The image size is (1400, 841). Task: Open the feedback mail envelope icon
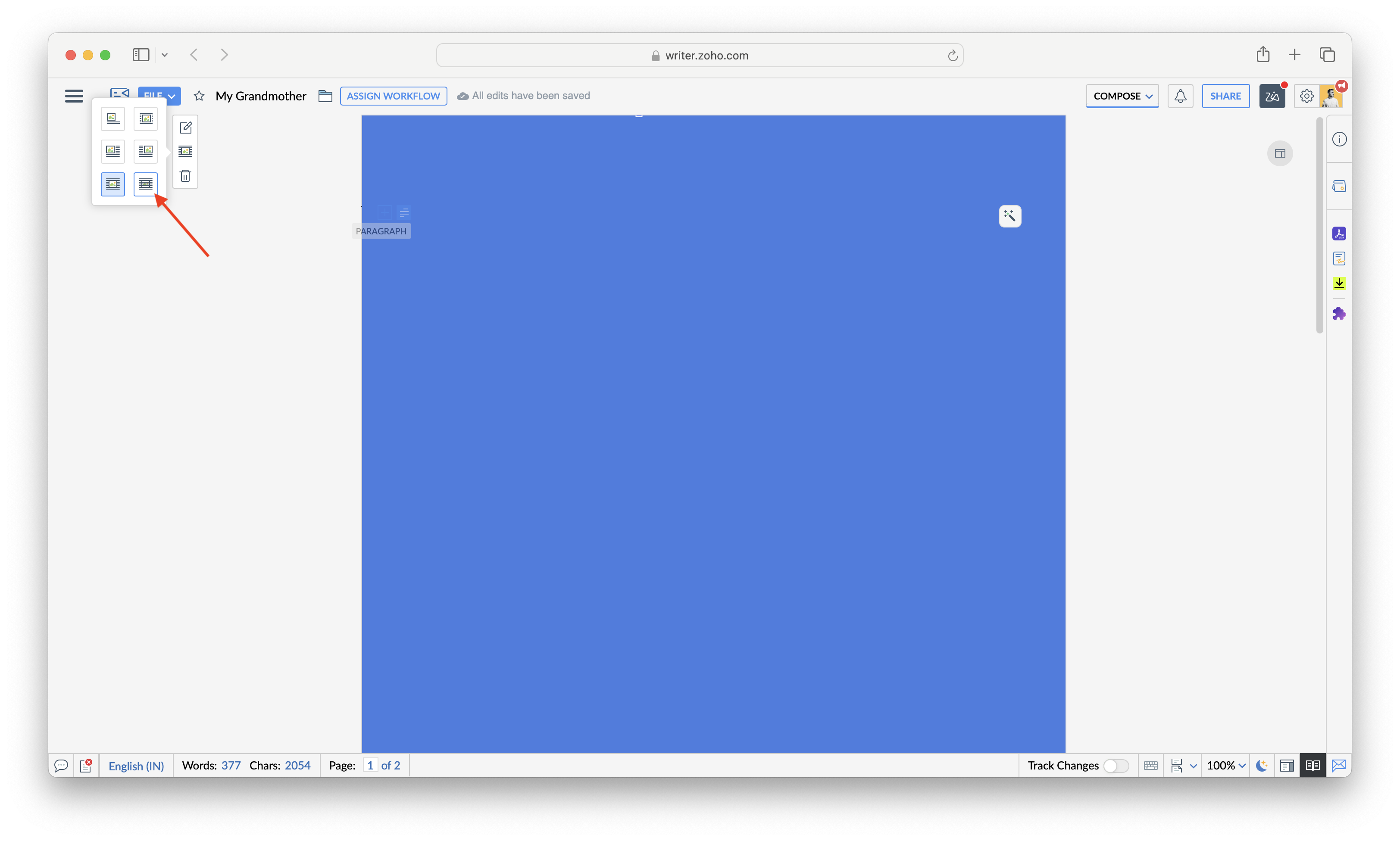(1339, 766)
